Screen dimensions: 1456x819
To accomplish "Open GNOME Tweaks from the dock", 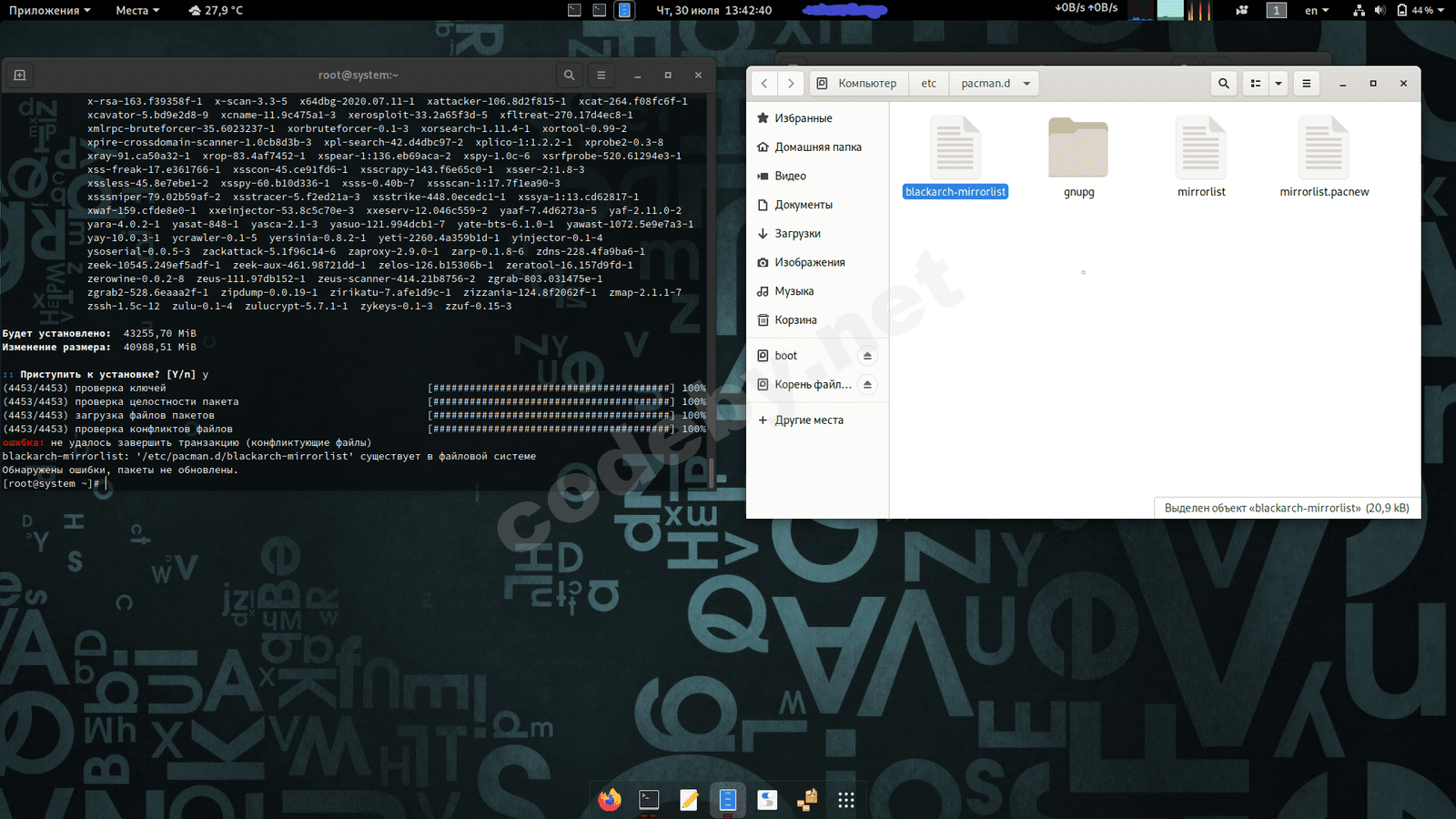I will (767, 800).
